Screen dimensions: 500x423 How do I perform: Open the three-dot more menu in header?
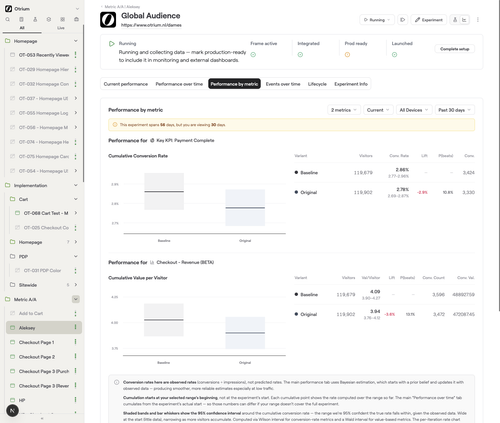pyautogui.click(x=478, y=20)
